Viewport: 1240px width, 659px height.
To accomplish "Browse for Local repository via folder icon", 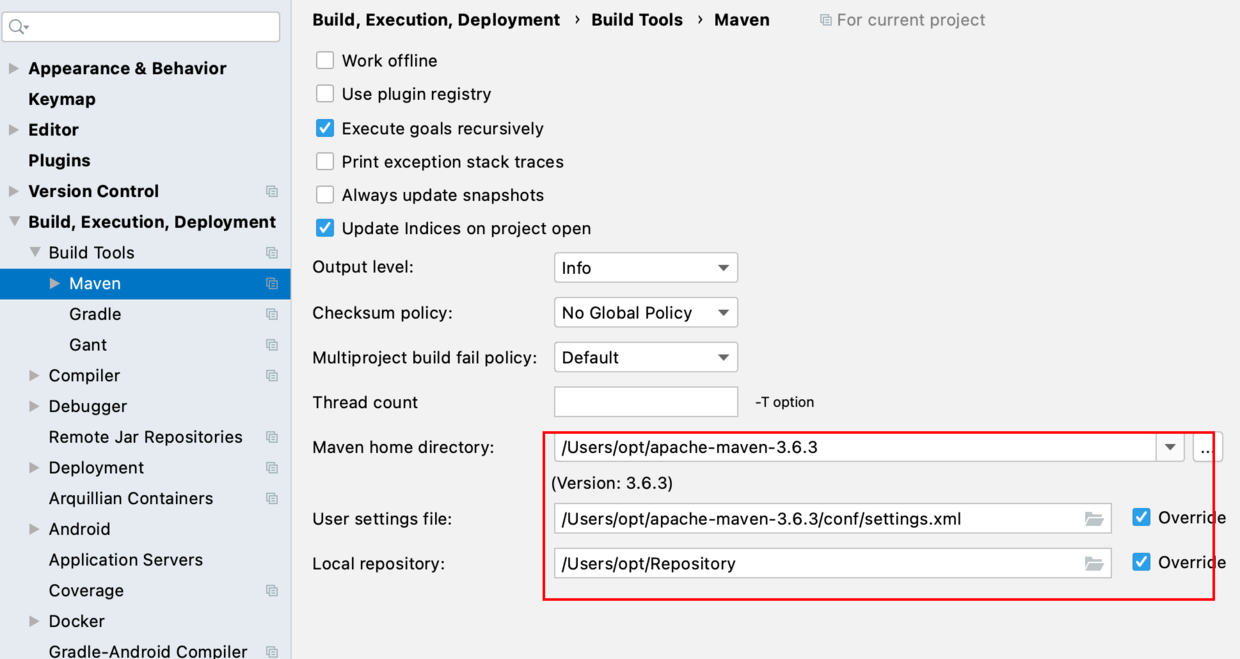I will tap(1094, 564).
